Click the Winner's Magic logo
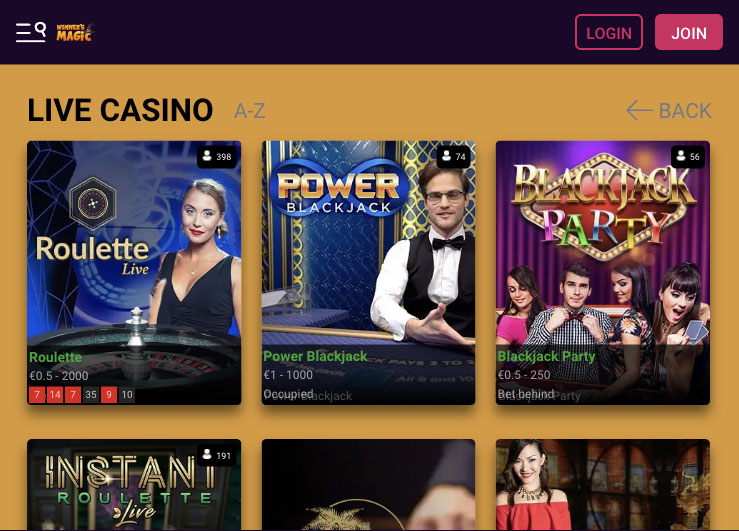 [75, 32]
